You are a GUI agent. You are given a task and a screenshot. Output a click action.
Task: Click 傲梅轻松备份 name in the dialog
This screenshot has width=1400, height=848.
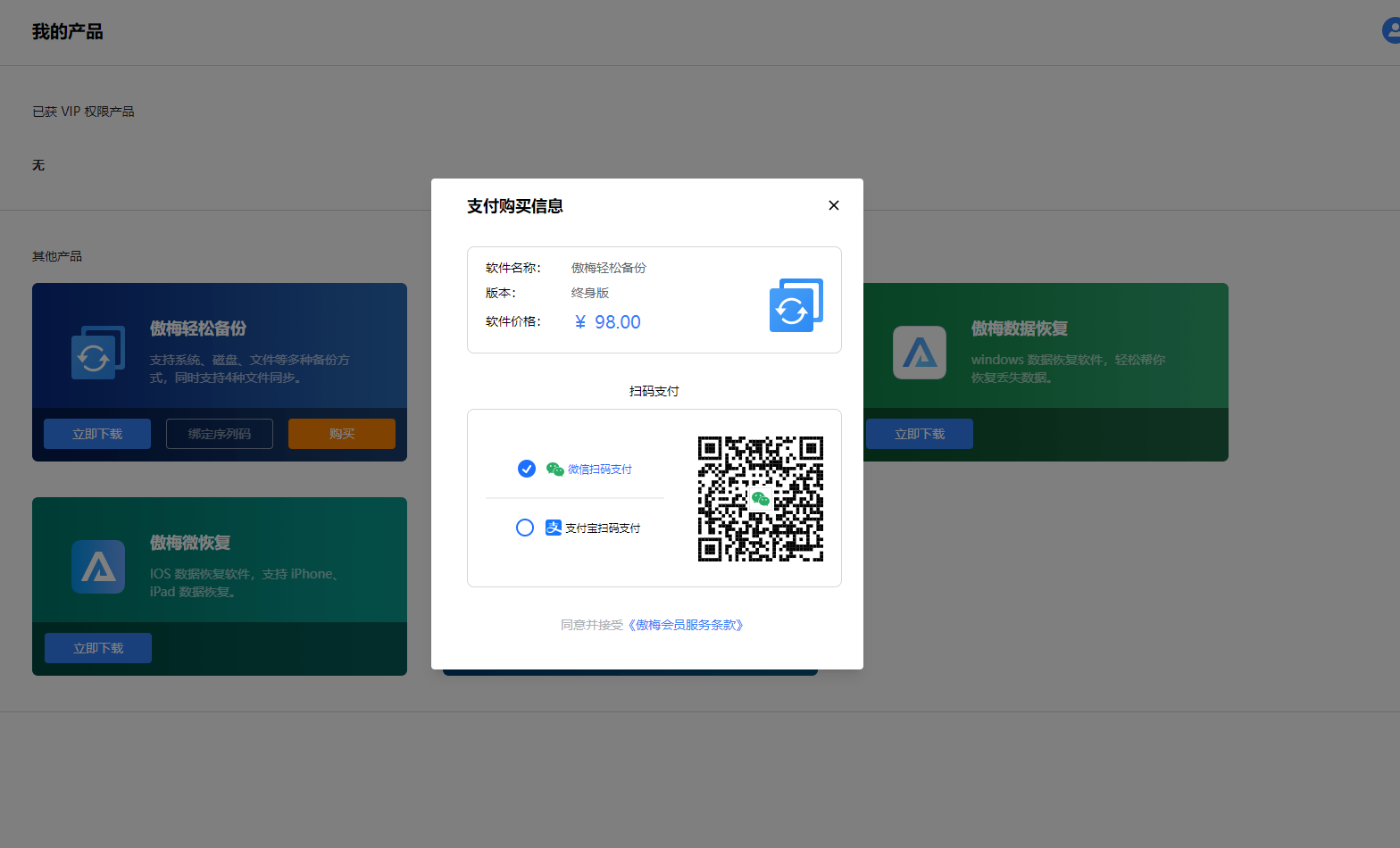[609, 268]
